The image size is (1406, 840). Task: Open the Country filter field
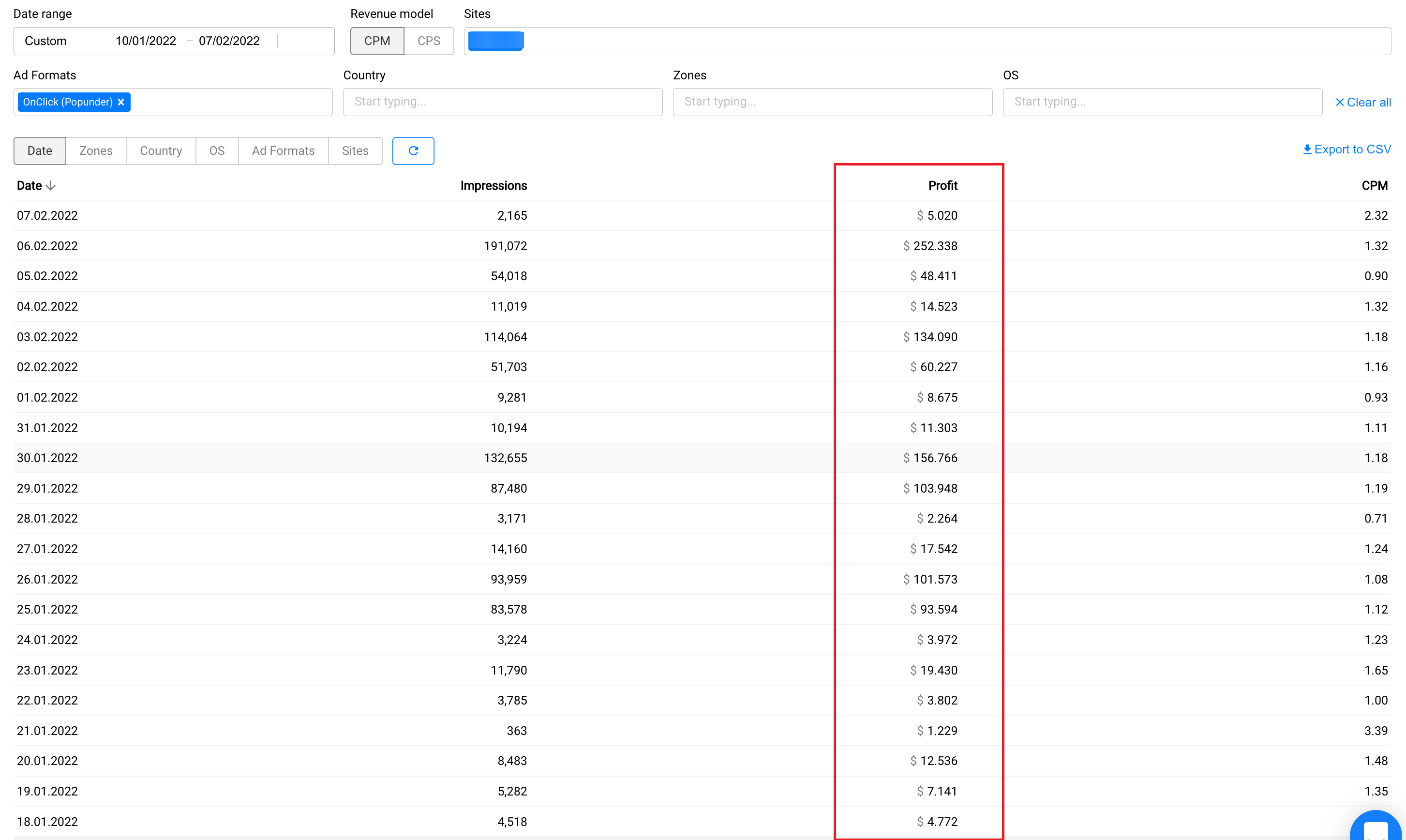click(502, 102)
